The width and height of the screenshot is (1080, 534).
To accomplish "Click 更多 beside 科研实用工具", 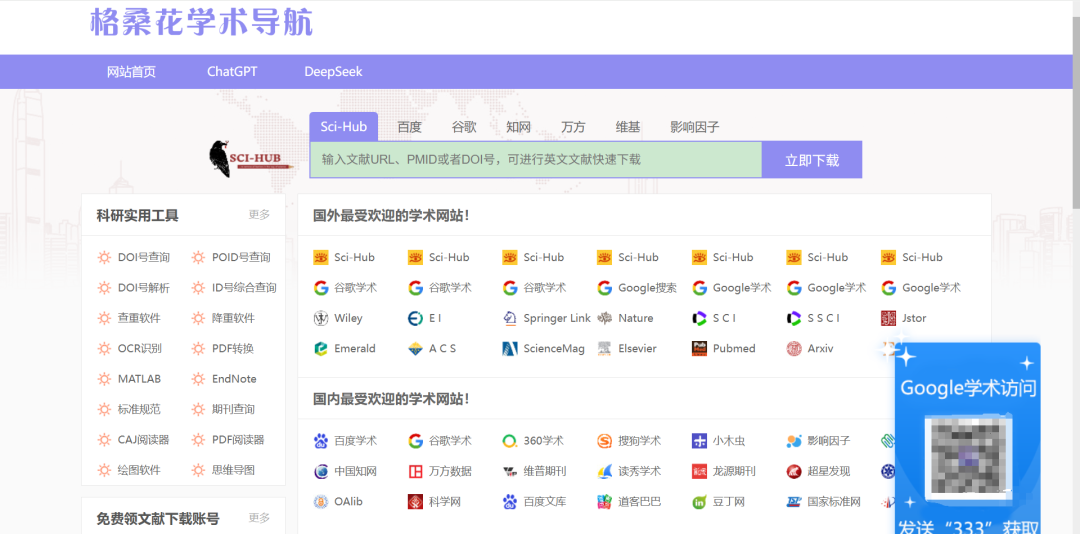I will click(259, 215).
